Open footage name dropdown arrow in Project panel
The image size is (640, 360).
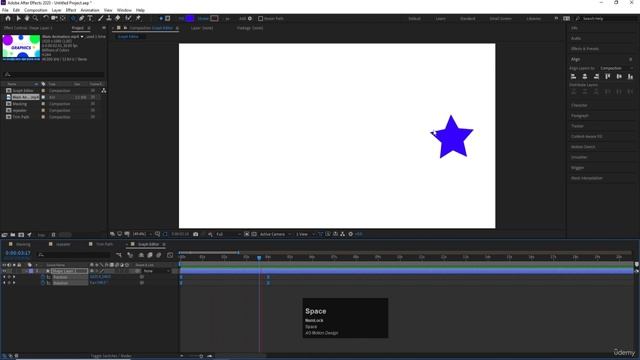(x=82, y=37)
